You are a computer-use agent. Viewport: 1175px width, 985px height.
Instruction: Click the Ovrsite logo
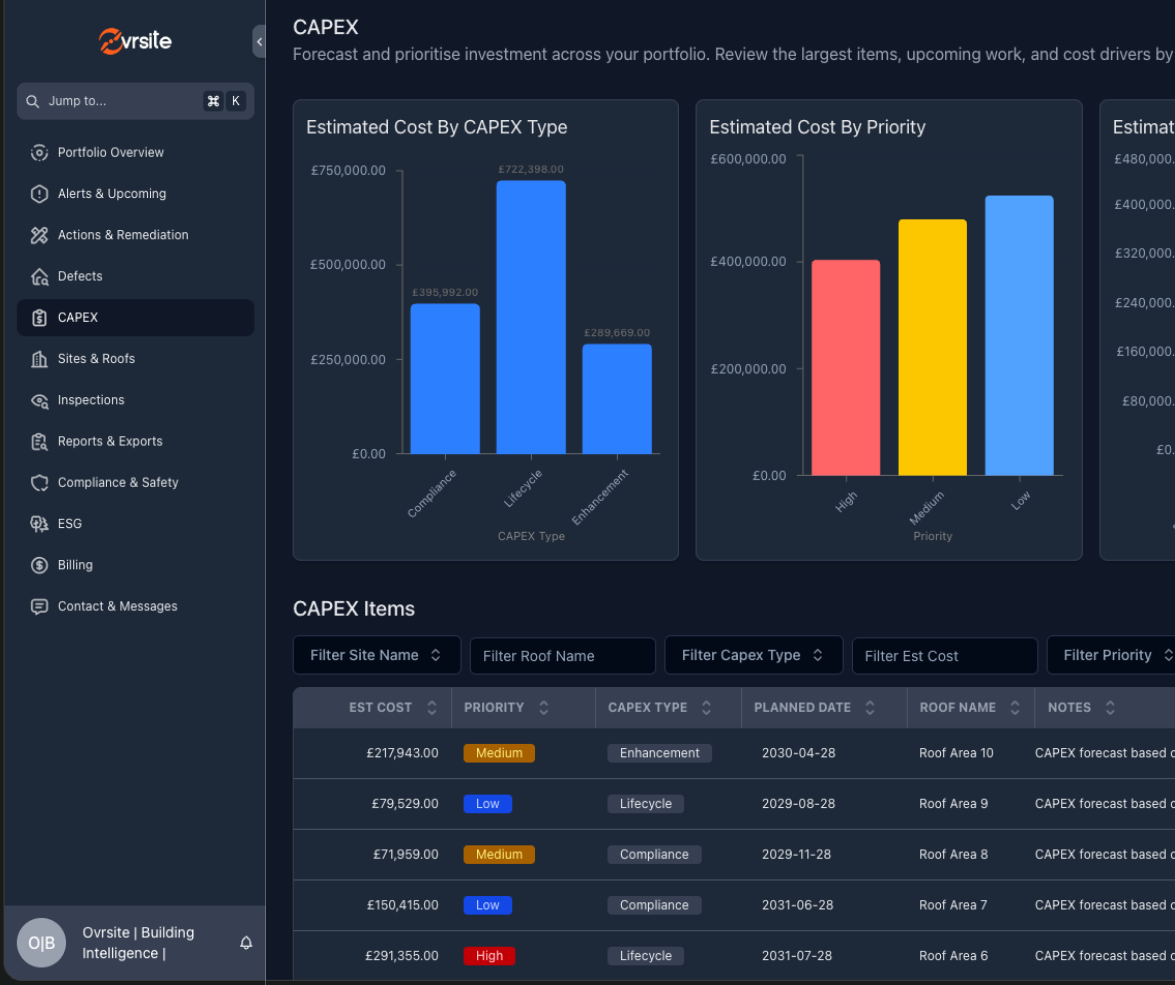tap(134, 41)
